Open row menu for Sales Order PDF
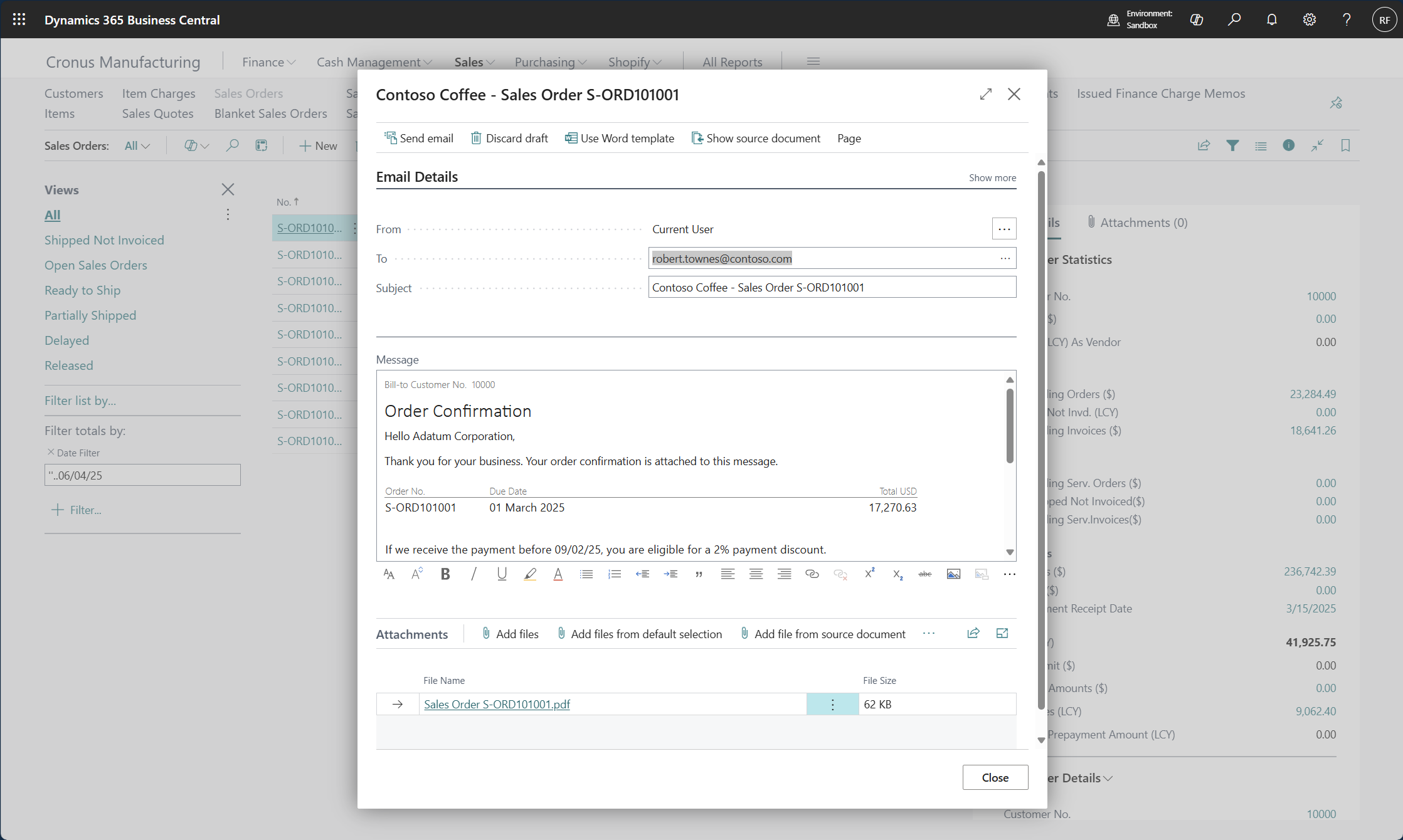Viewport: 1403px width, 840px height. coord(832,704)
